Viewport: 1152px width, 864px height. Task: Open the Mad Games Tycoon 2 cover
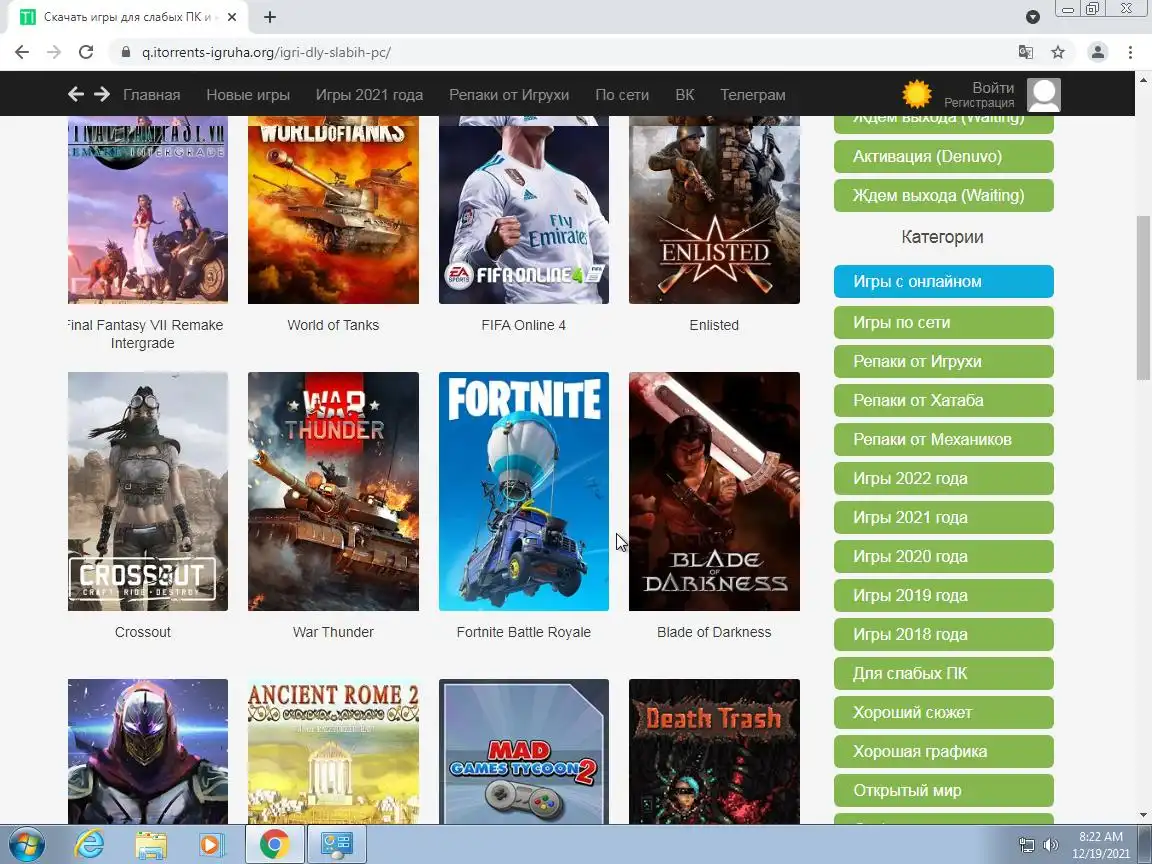pos(524,751)
